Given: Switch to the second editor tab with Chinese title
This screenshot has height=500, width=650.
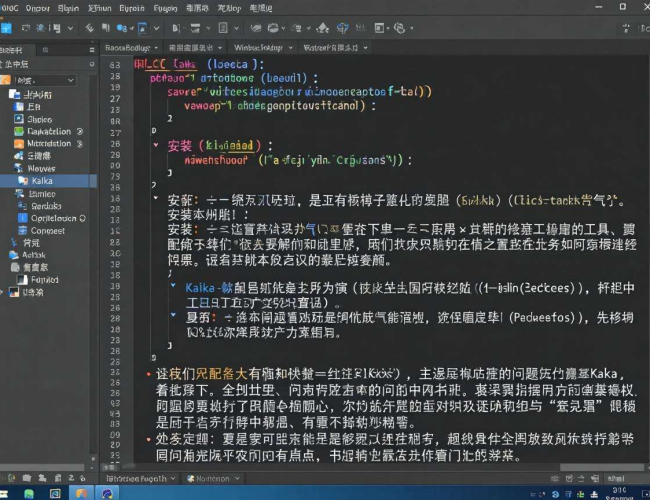Looking at the screenshot, I should coord(191,48).
